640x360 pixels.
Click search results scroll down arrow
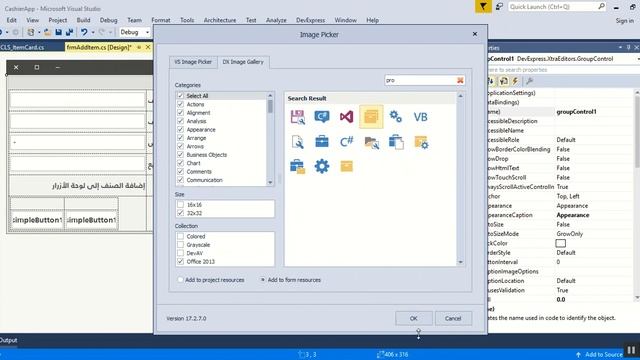[x=460, y=262]
